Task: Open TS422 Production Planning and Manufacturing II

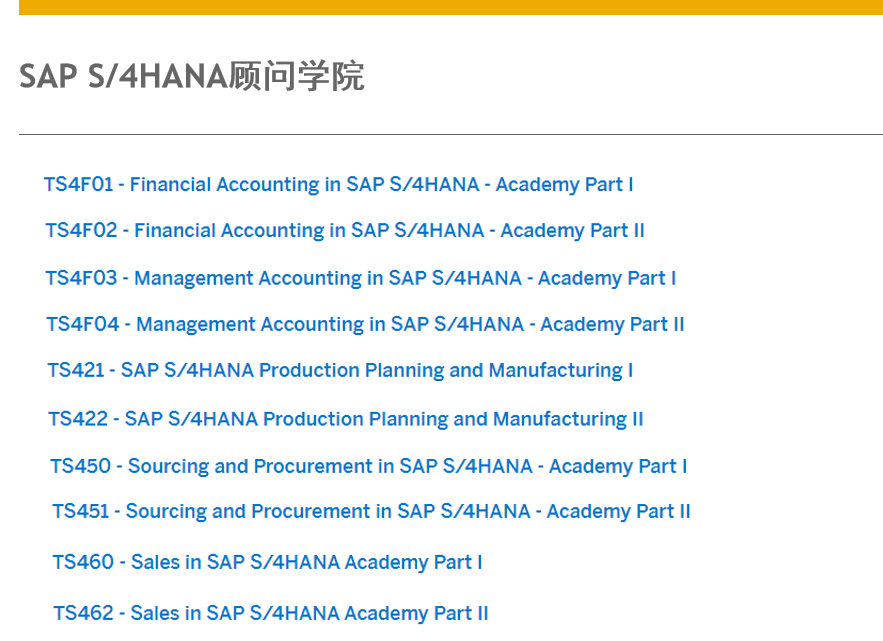Action: click(x=345, y=419)
